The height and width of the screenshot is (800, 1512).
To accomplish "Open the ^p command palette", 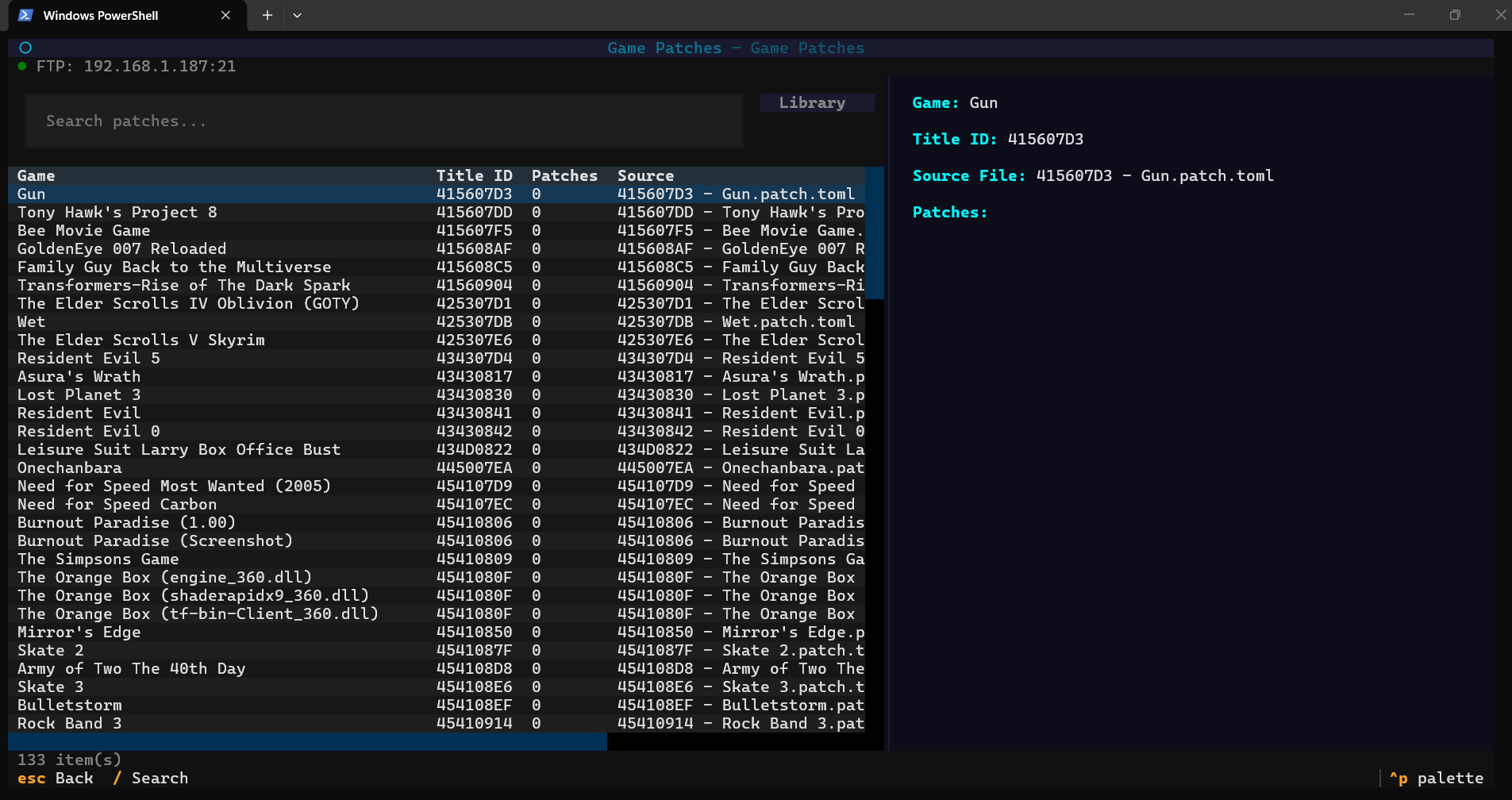I will click(x=1437, y=778).
